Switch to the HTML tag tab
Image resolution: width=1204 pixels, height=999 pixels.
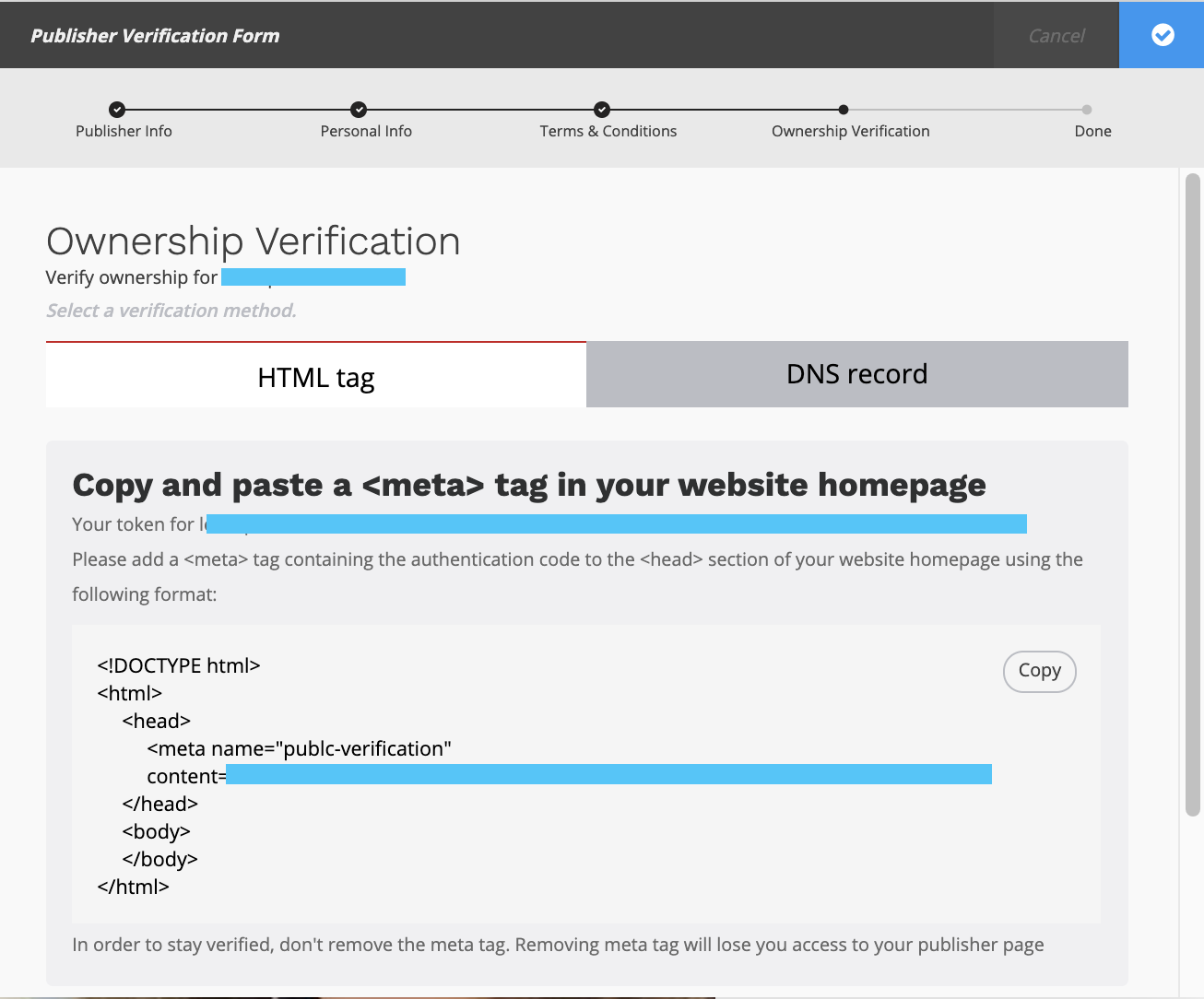click(316, 376)
